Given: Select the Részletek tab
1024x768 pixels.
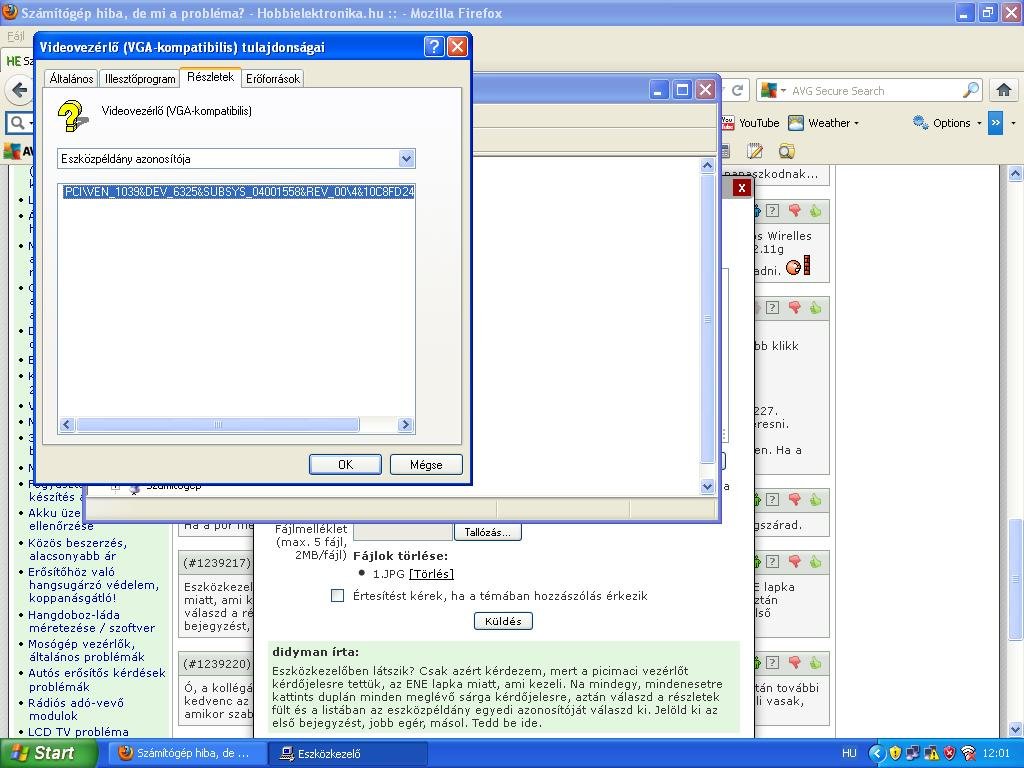Looking at the screenshot, I should [210, 77].
